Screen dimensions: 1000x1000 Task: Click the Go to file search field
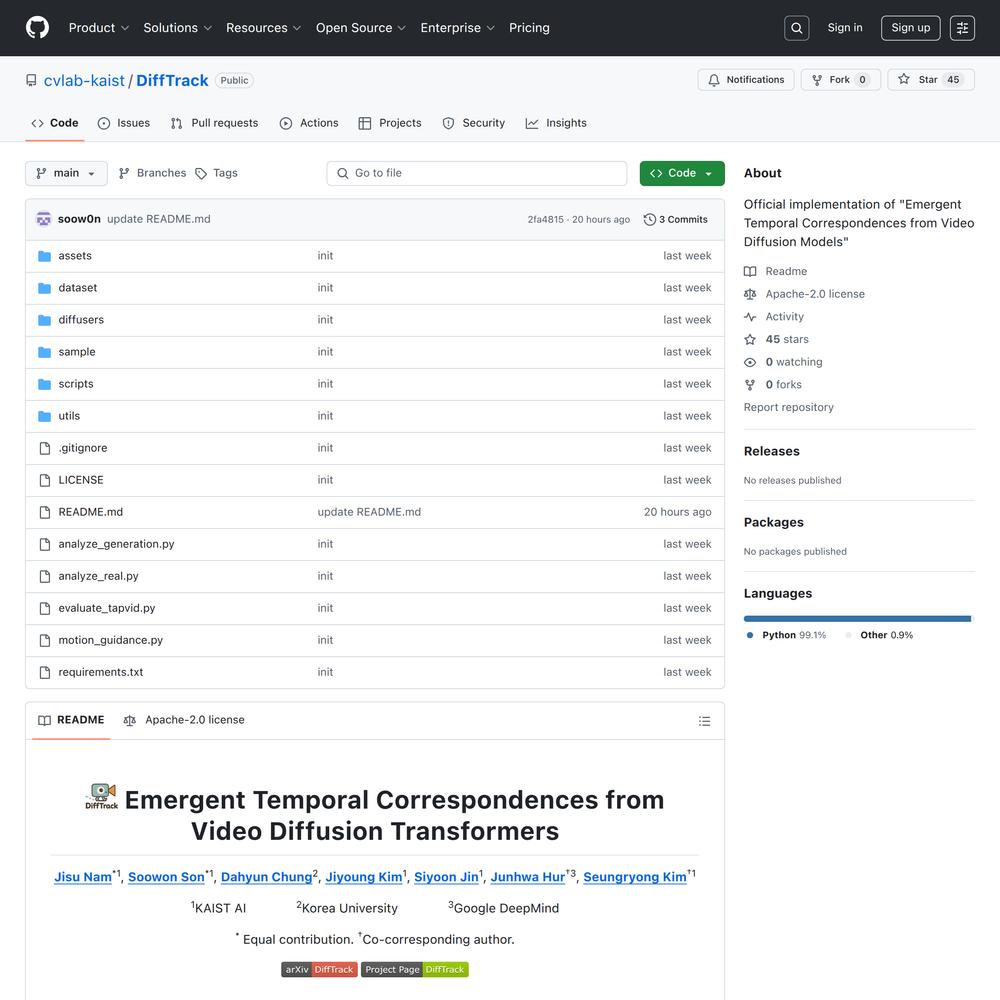[x=476, y=173]
